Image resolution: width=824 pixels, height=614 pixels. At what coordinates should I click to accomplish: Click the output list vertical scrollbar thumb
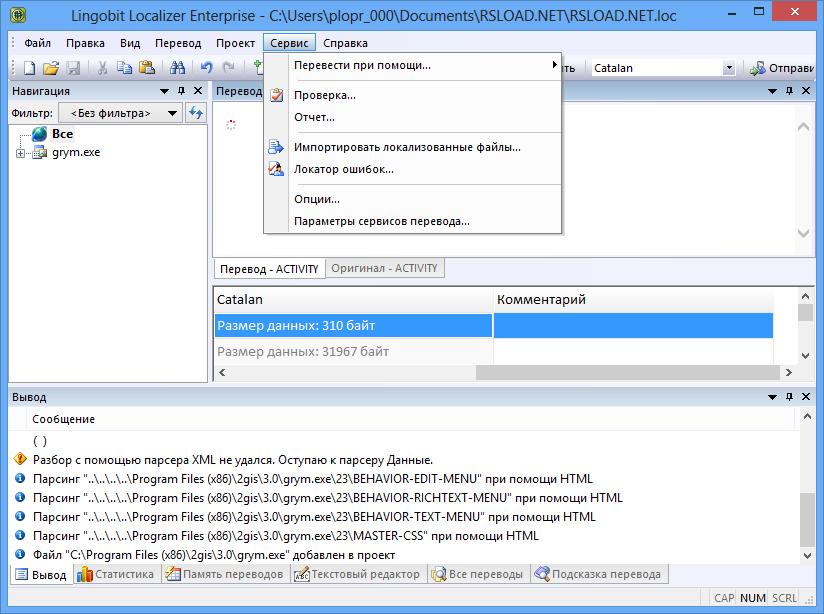807,519
